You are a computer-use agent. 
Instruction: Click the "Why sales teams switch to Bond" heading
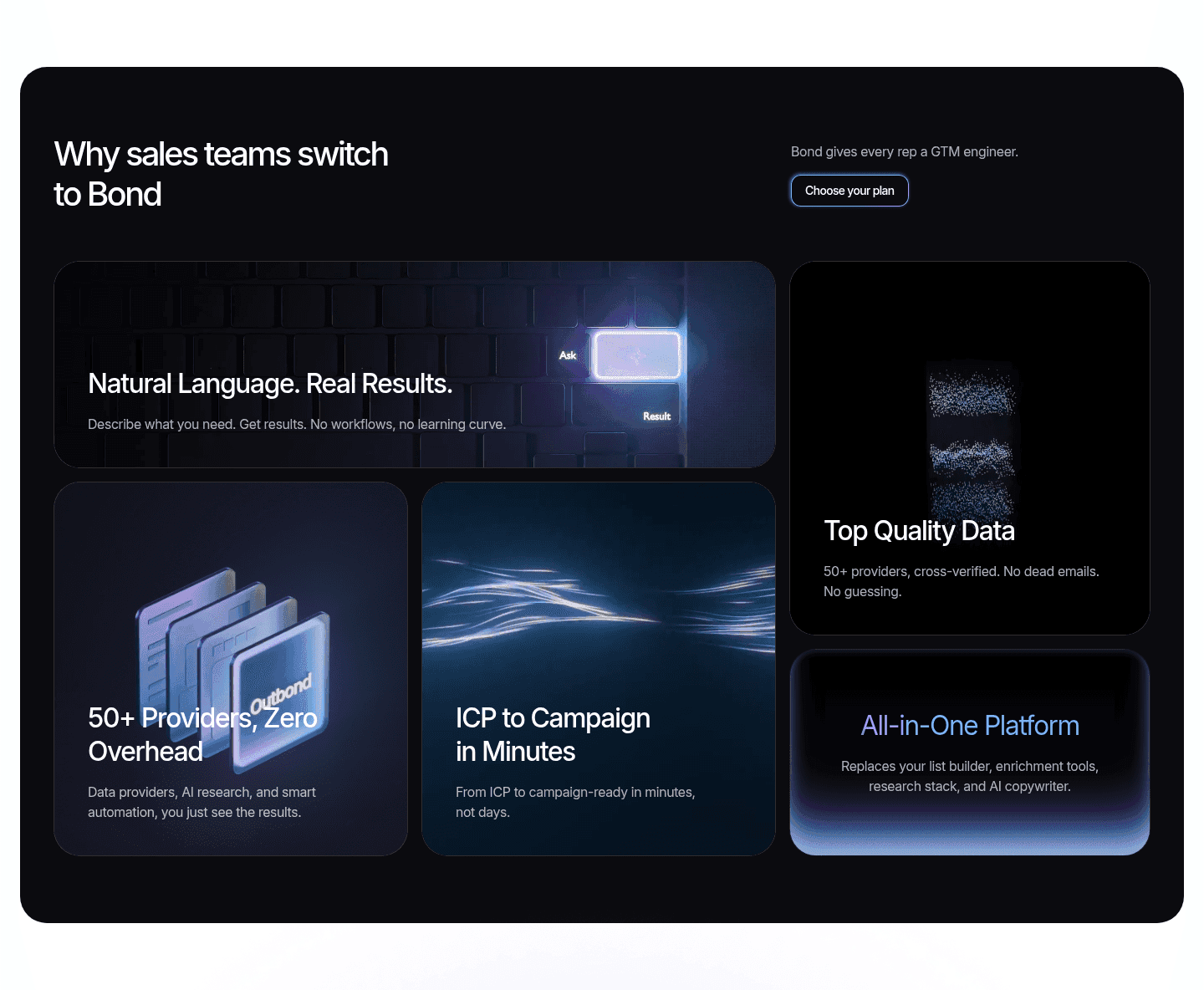pyautogui.click(x=222, y=174)
